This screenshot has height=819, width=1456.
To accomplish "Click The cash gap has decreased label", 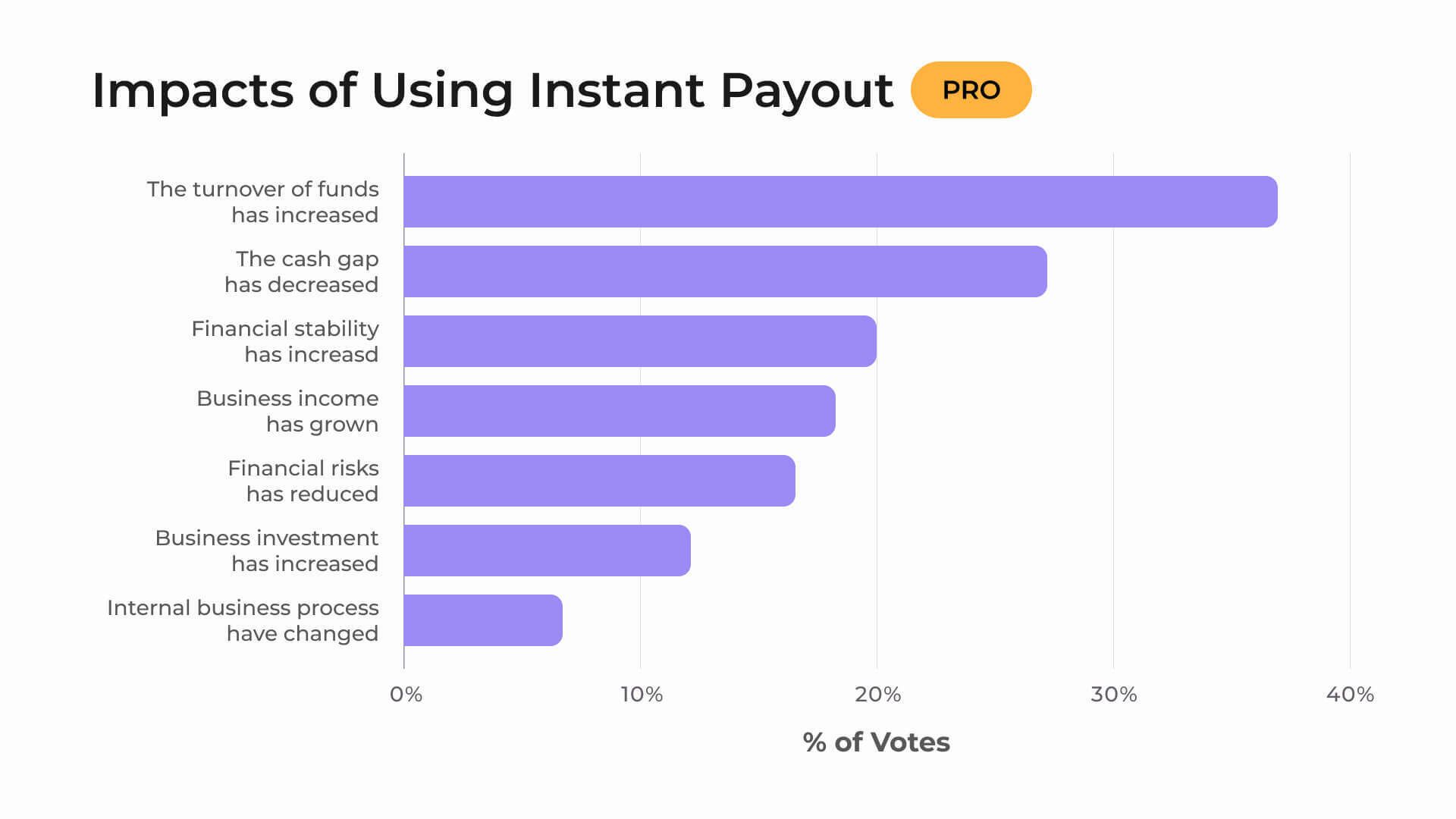I will [x=302, y=271].
